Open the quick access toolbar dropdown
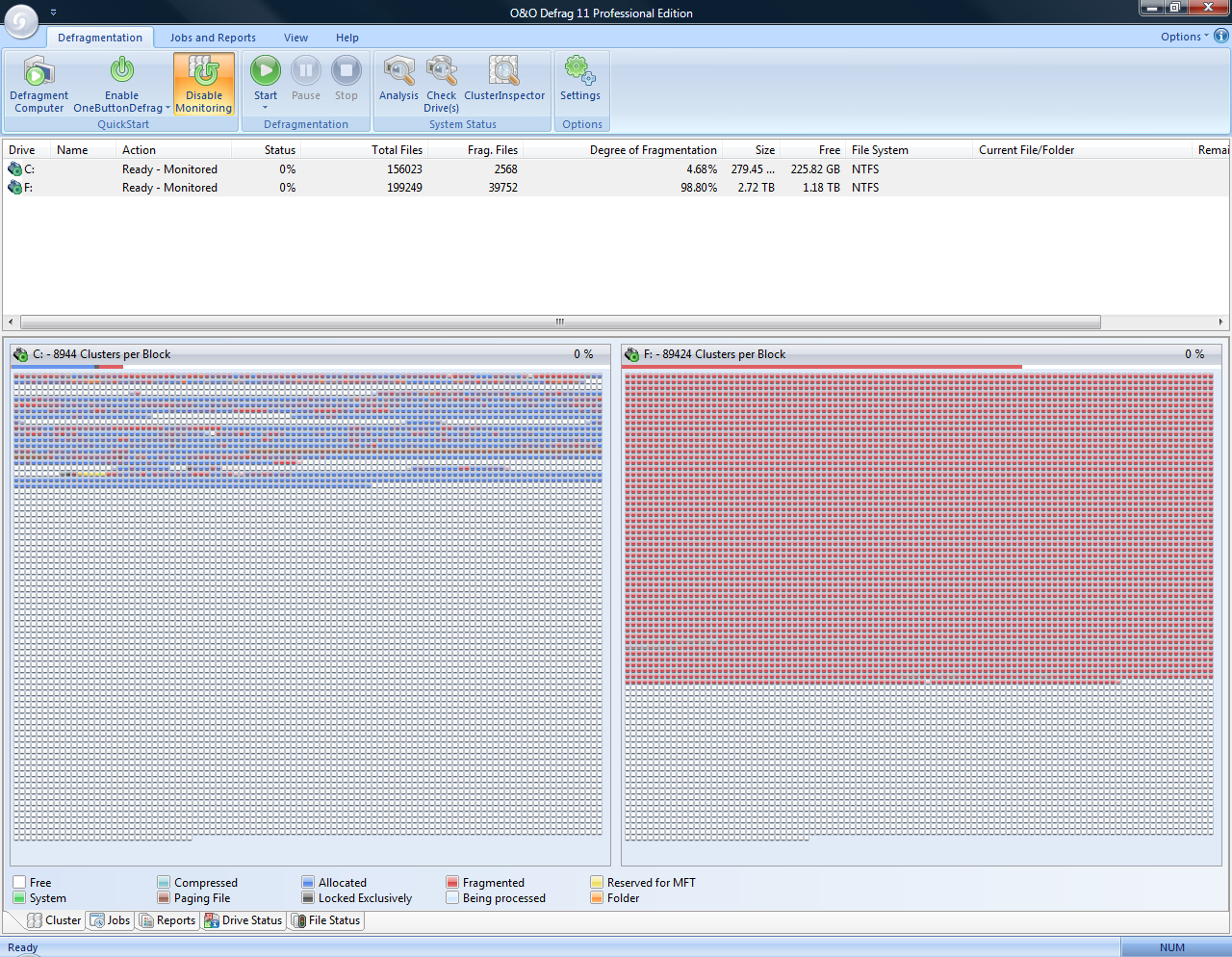This screenshot has width=1232, height=957. click(54, 13)
